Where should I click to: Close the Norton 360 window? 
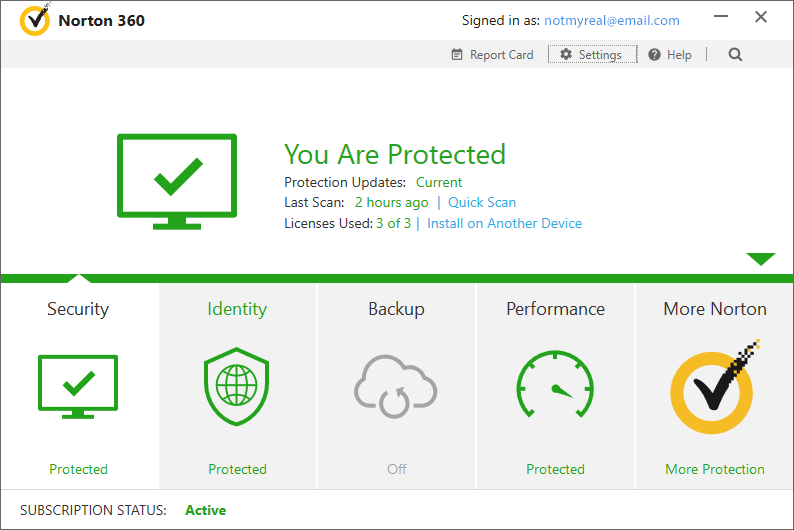[761, 17]
